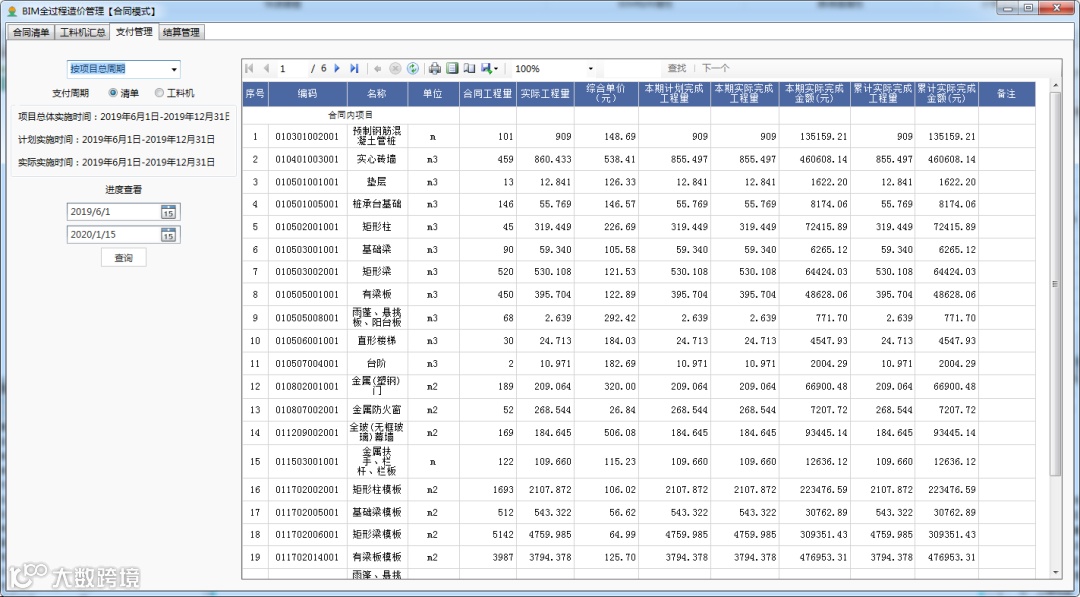Refresh the report with green arrows icon

413,68
